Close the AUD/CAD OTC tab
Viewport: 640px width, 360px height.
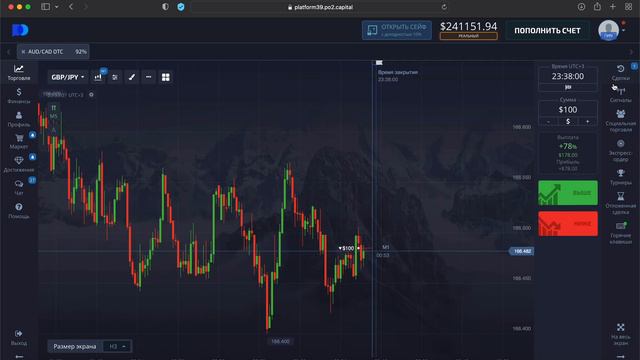[23, 52]
